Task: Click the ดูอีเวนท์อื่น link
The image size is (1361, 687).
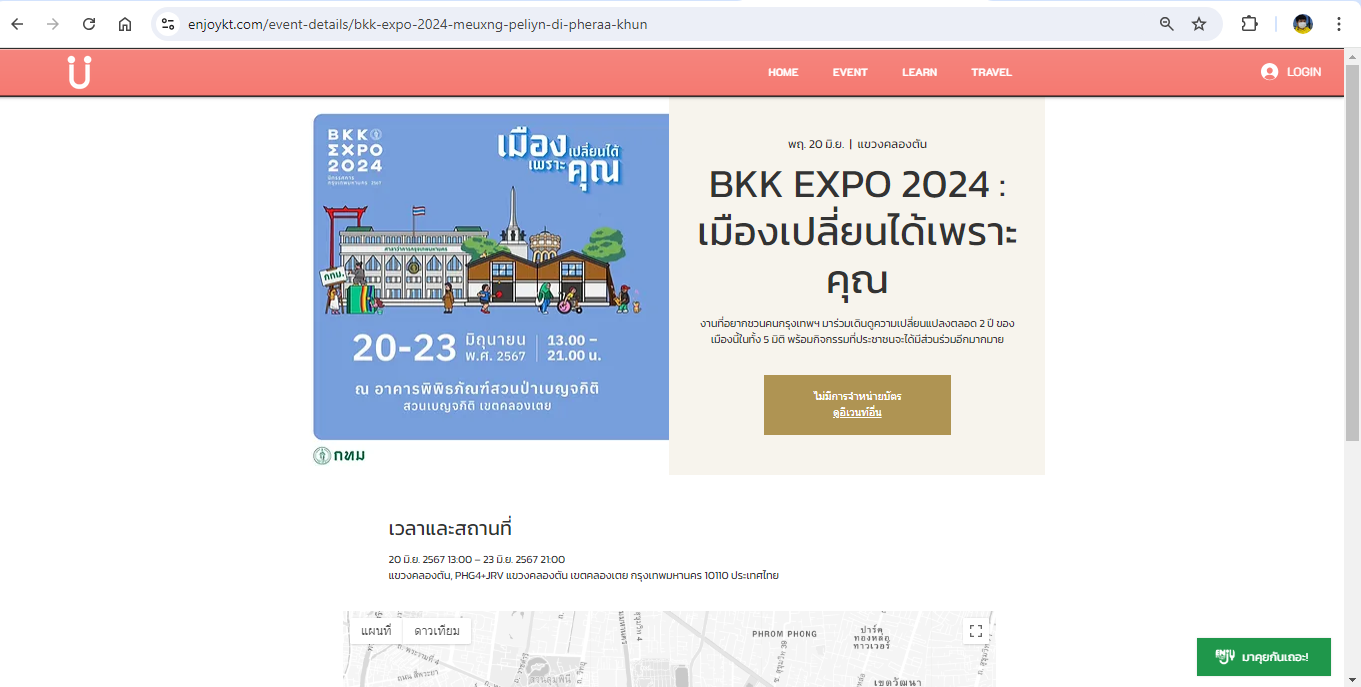Action: tap(857, 412)
